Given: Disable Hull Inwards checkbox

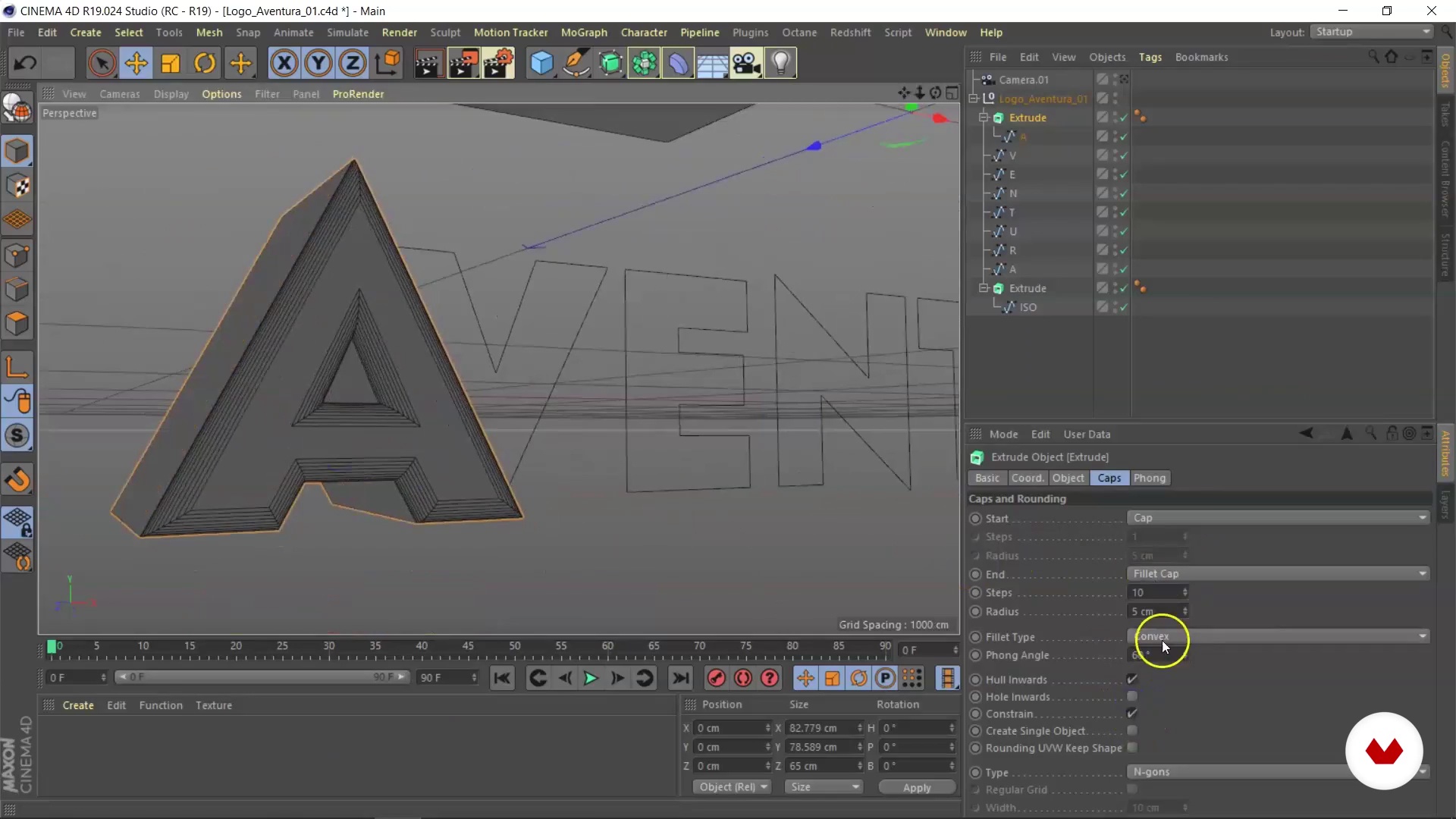Looking at the screenshot, I should (1132, 679).
